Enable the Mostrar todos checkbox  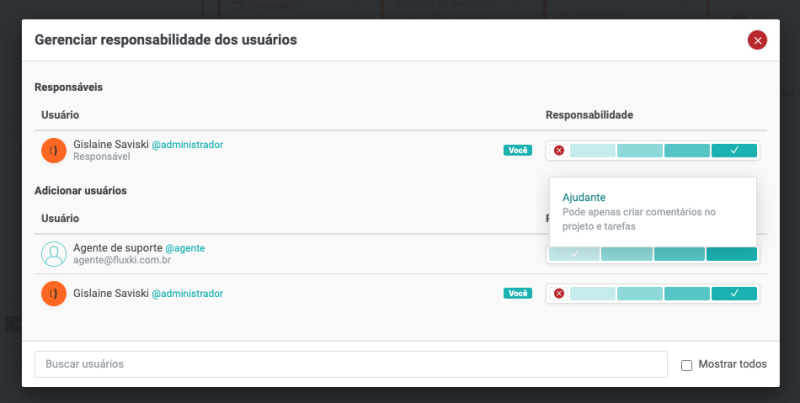tap(686, 365)
